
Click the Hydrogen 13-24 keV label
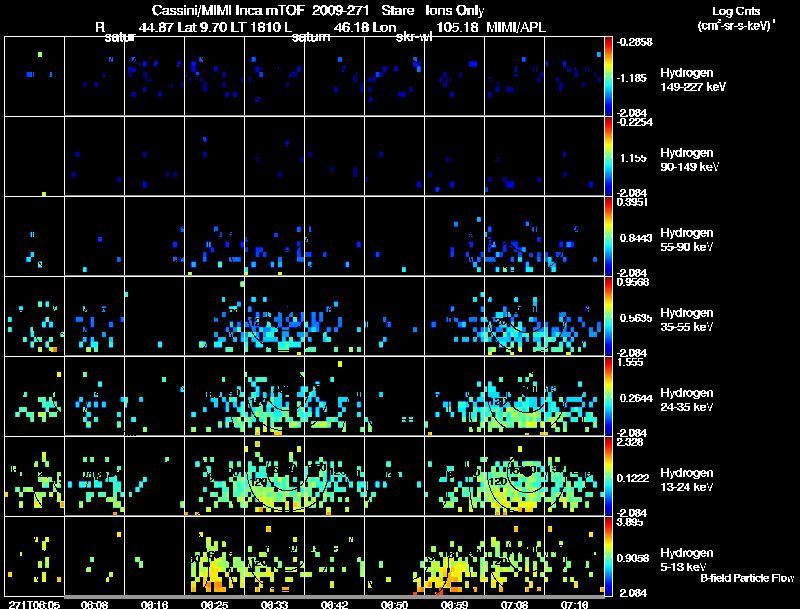[x=687, y=480]
